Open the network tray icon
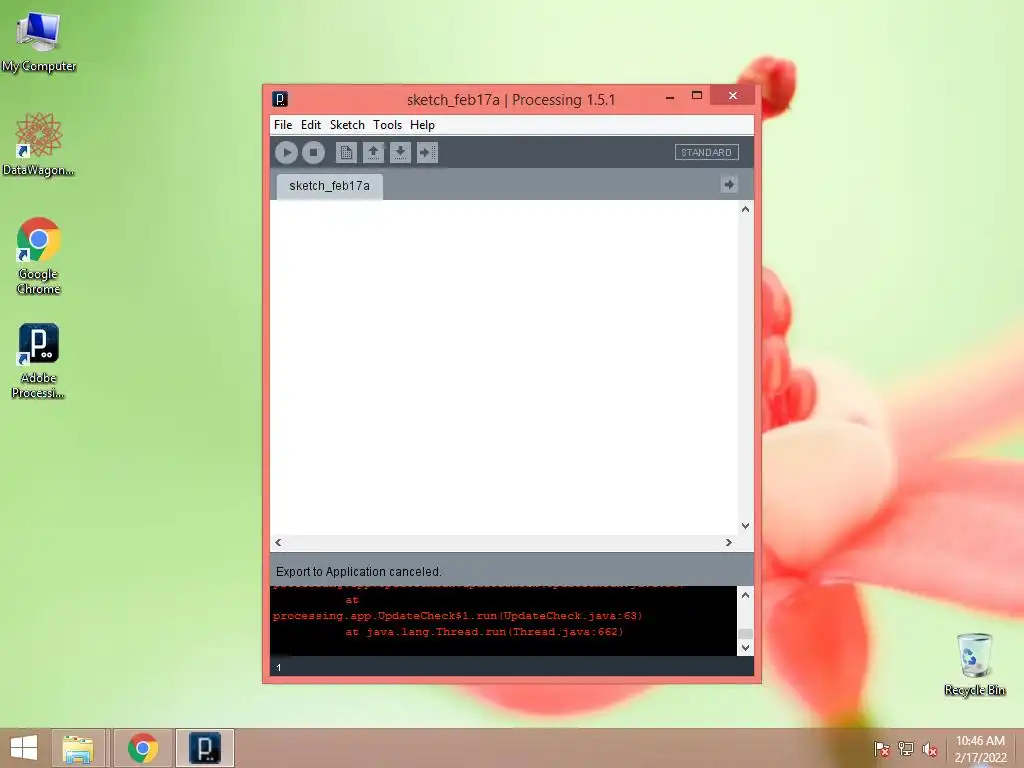 click(x=906, y=749)
